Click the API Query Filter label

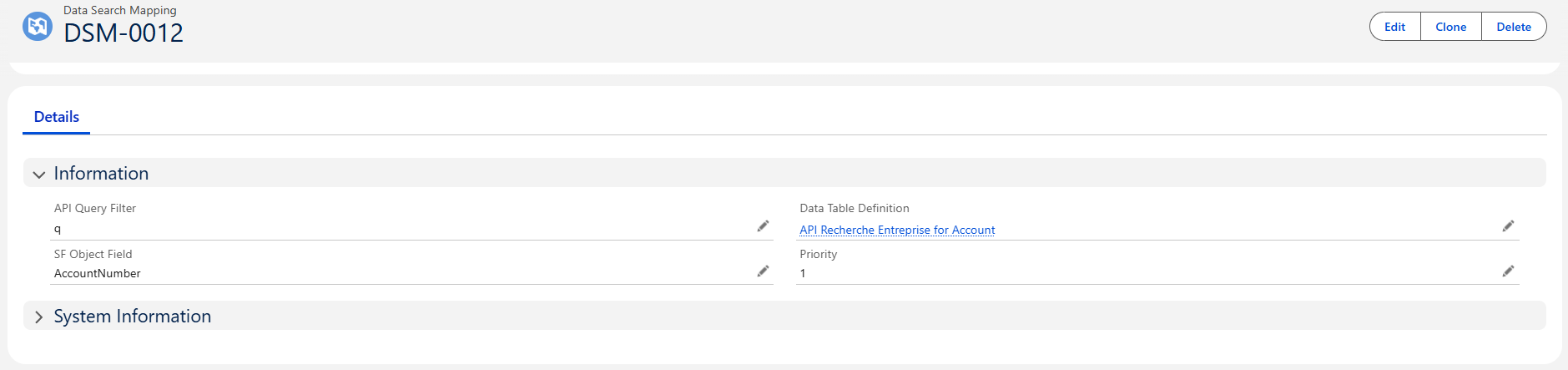tap(95, 208)
